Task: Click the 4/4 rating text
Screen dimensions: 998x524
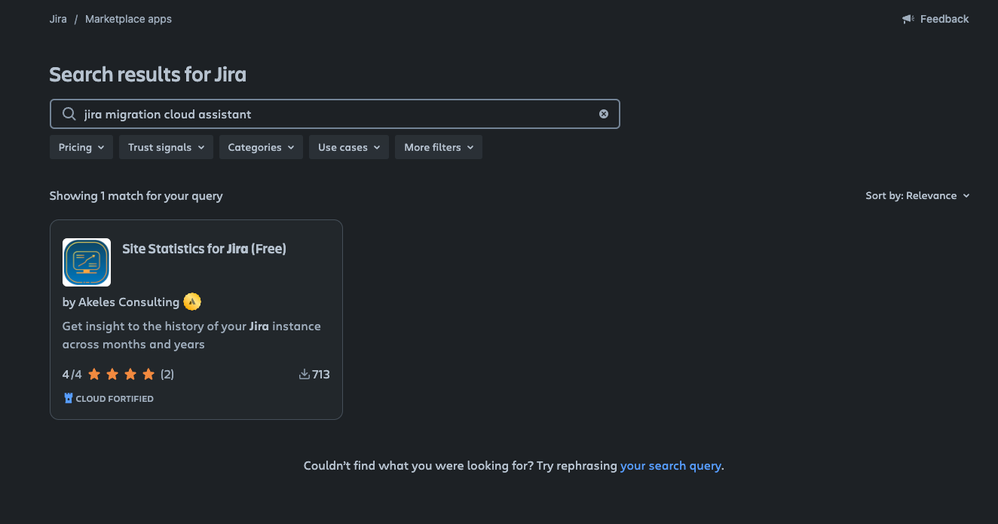Action: coord(72,374)
